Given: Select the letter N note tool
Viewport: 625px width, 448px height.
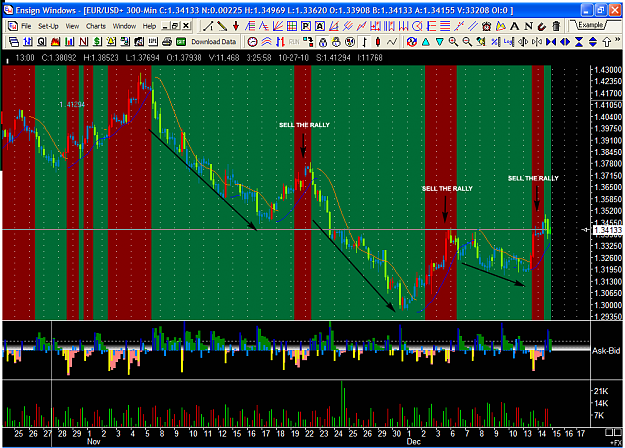Looking at the screenshot, I should click(528, 27).
